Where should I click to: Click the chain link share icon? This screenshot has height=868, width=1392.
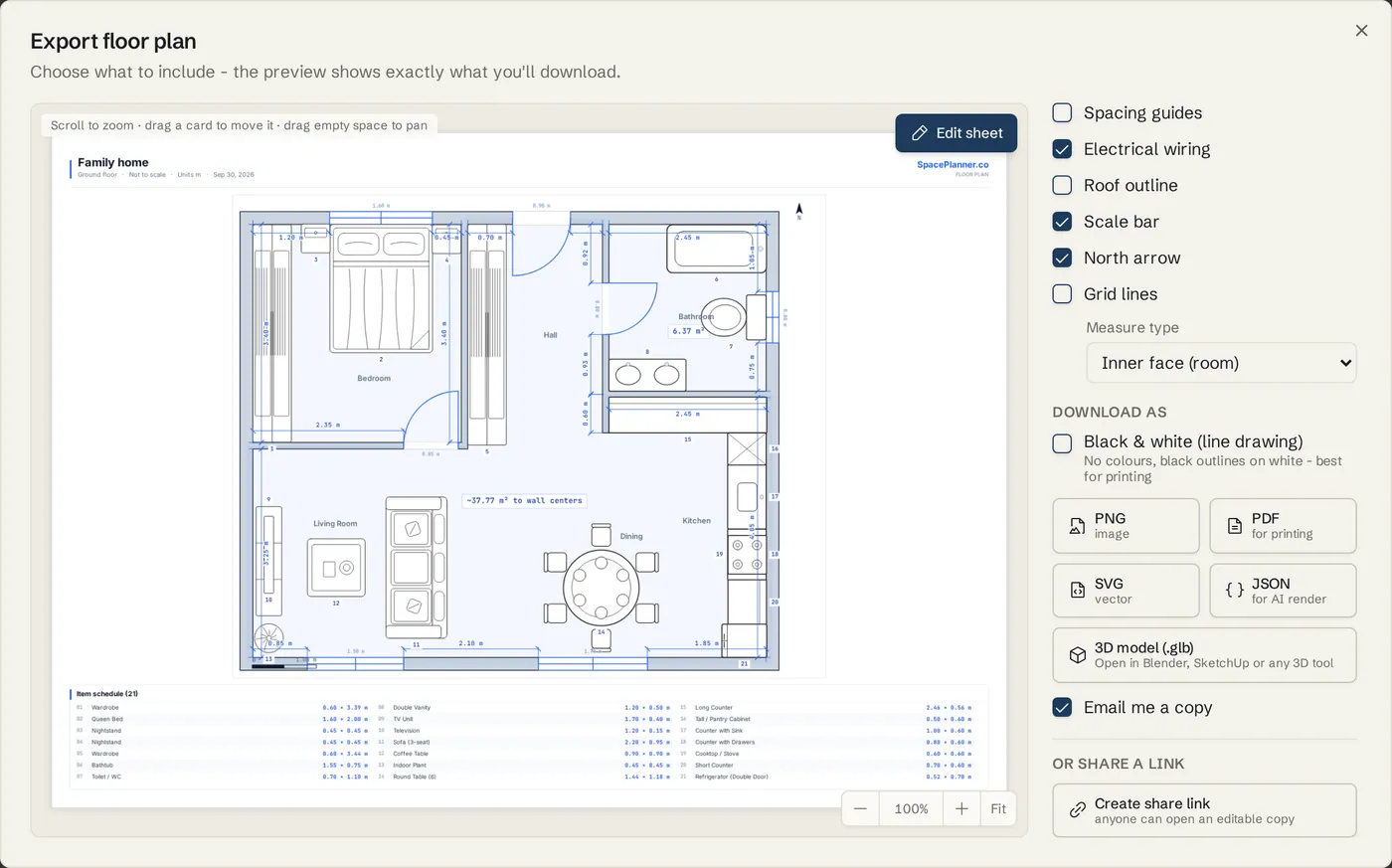pyautogui.click(x=1077, y=810)
